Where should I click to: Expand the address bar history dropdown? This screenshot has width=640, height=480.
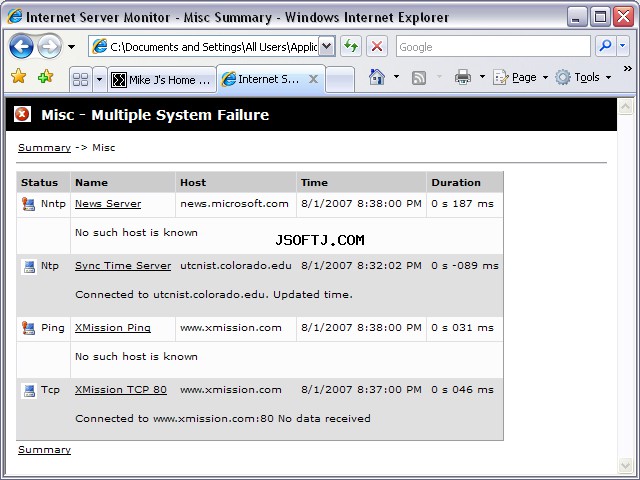point(327,47)
